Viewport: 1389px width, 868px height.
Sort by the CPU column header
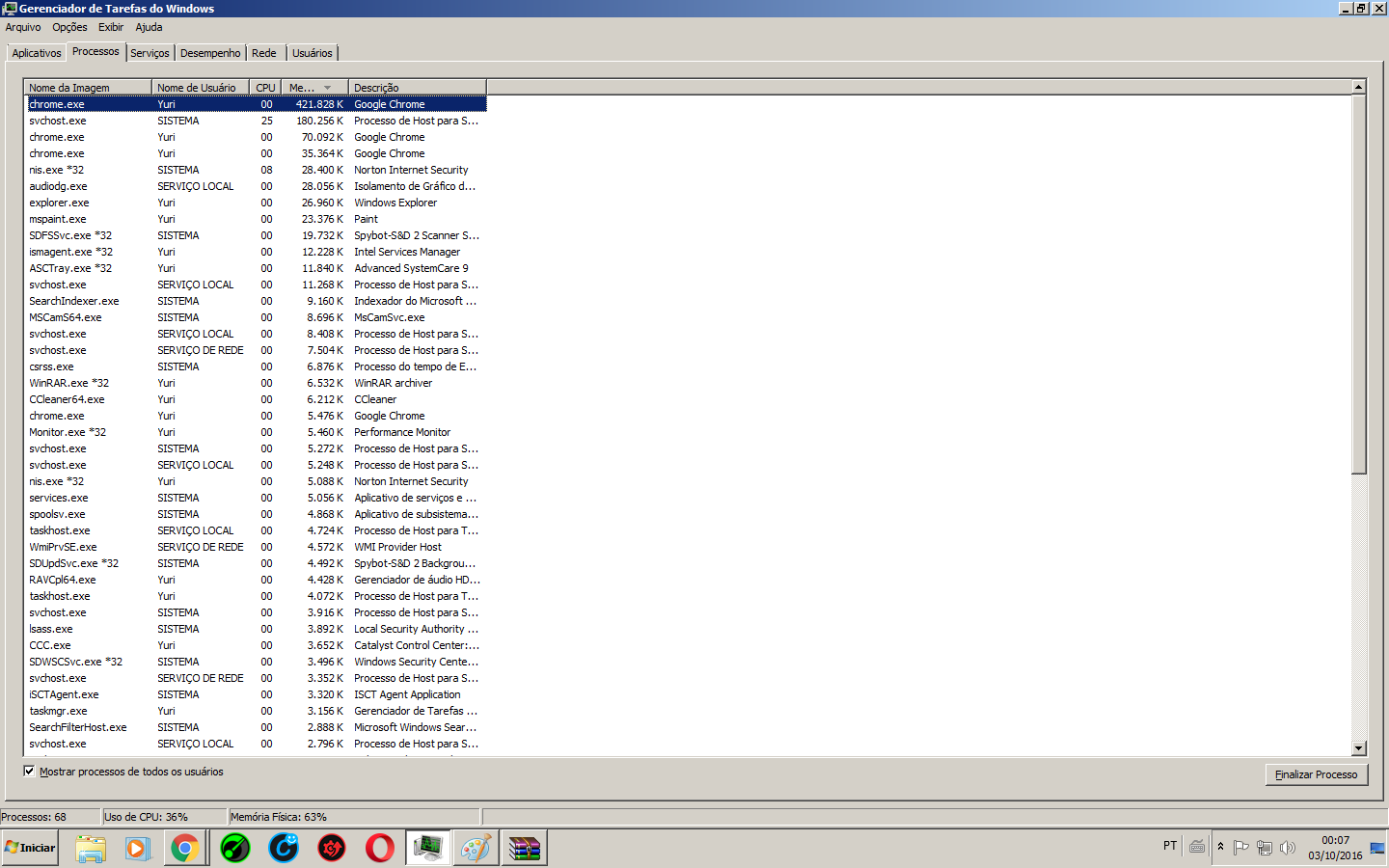click(x=266, y=88)
